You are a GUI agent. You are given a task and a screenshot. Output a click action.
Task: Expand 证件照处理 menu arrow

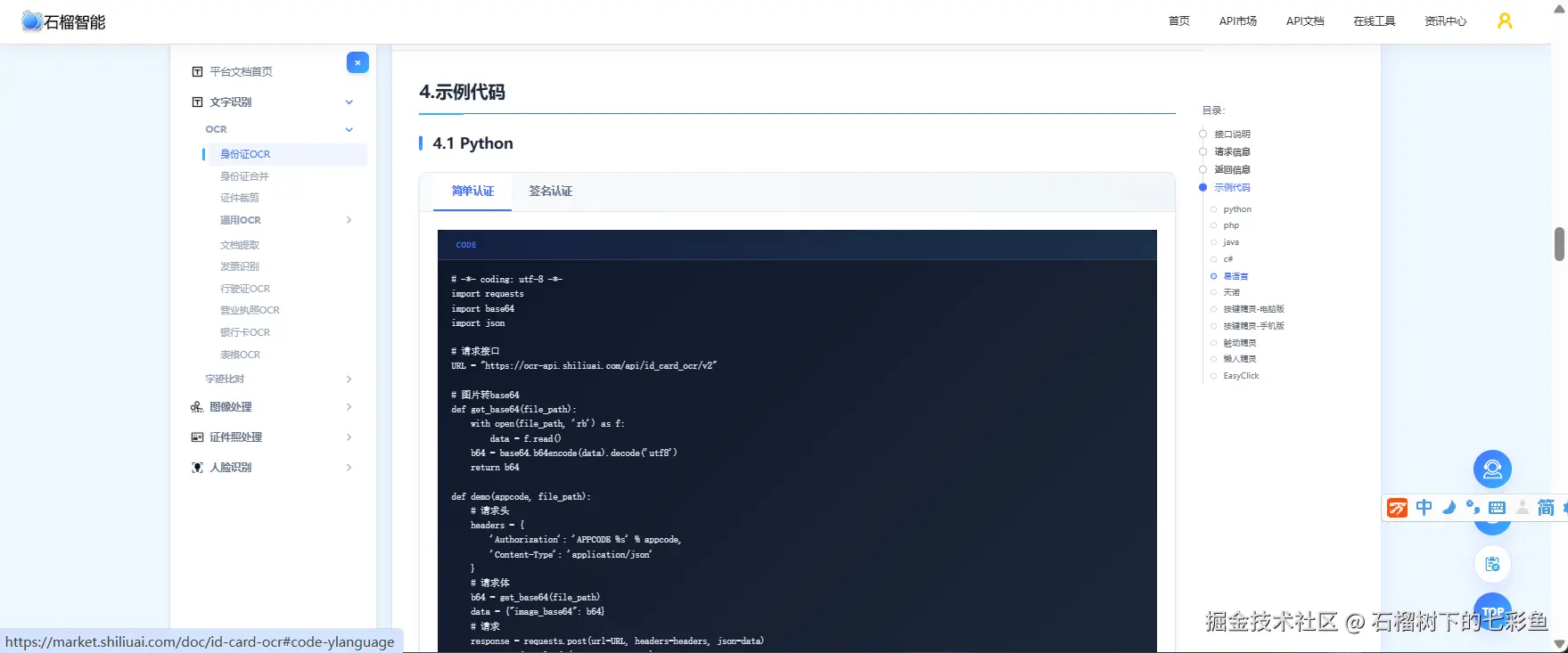pyautogui.click(x=349, y=437)
